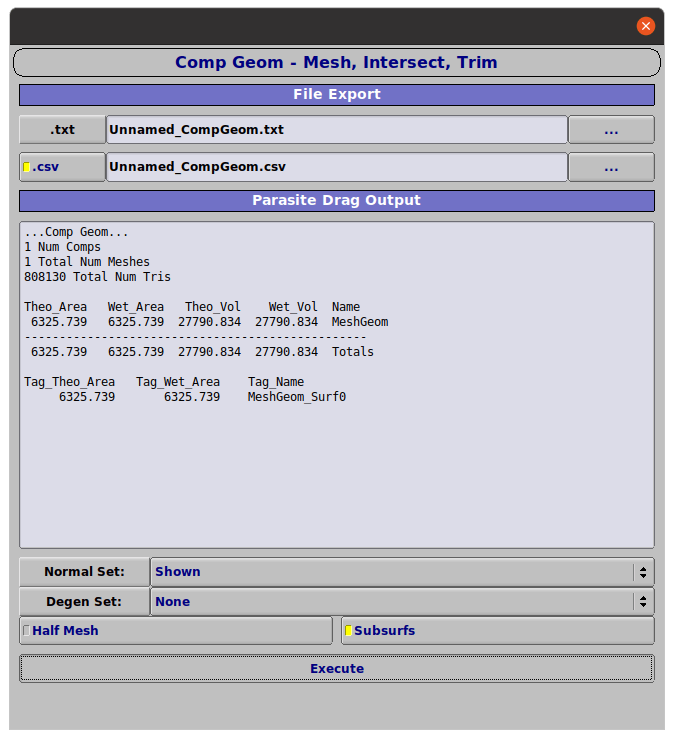Disable the Subsurfs option
Viewport: 674px width, 739px height.
coord(497,631)
